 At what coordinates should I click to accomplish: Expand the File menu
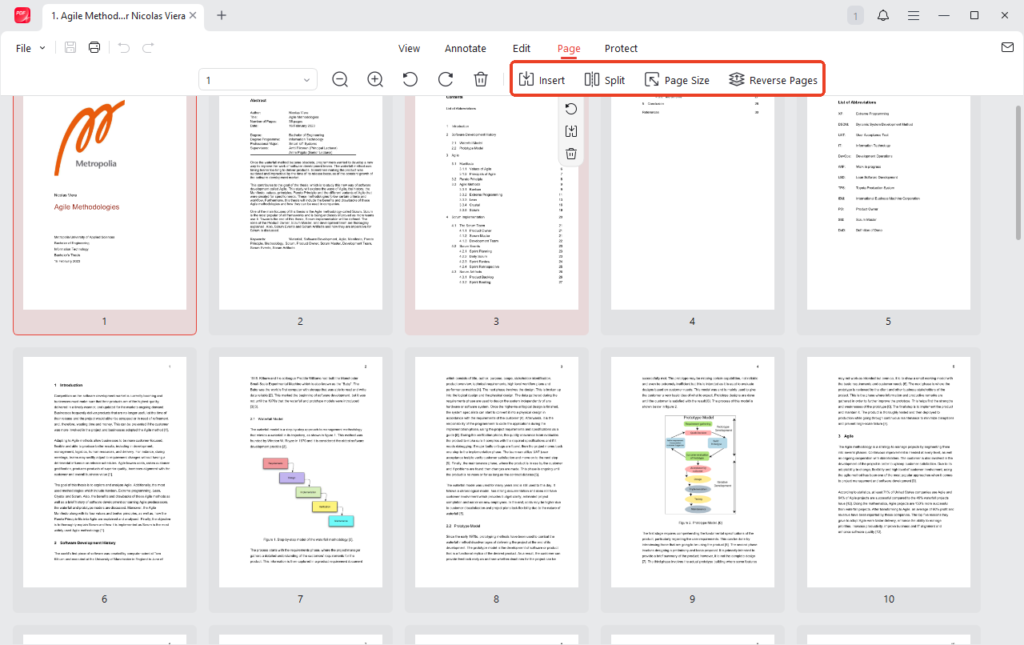pos(31,48)
